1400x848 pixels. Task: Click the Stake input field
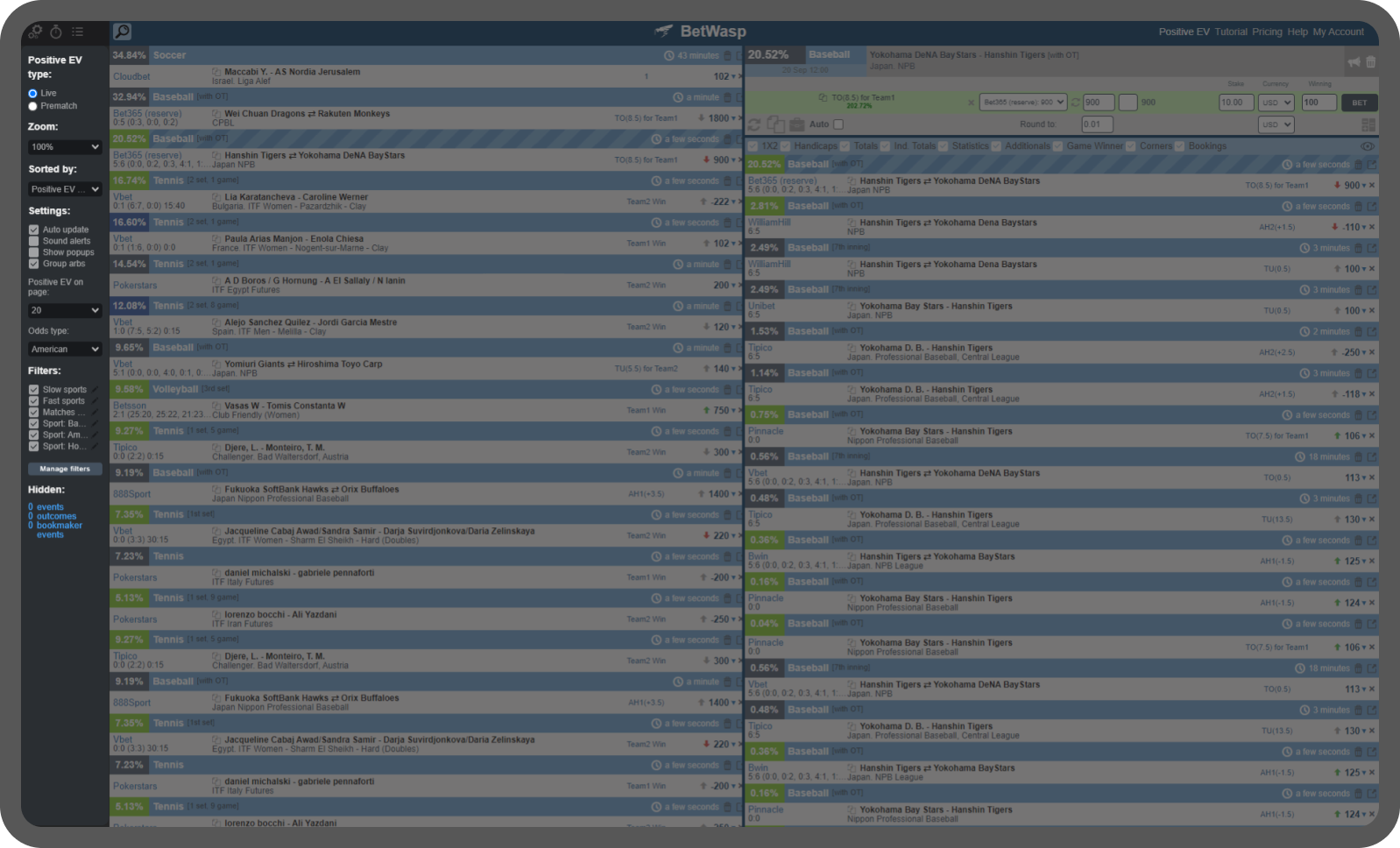click(1236, 102)
